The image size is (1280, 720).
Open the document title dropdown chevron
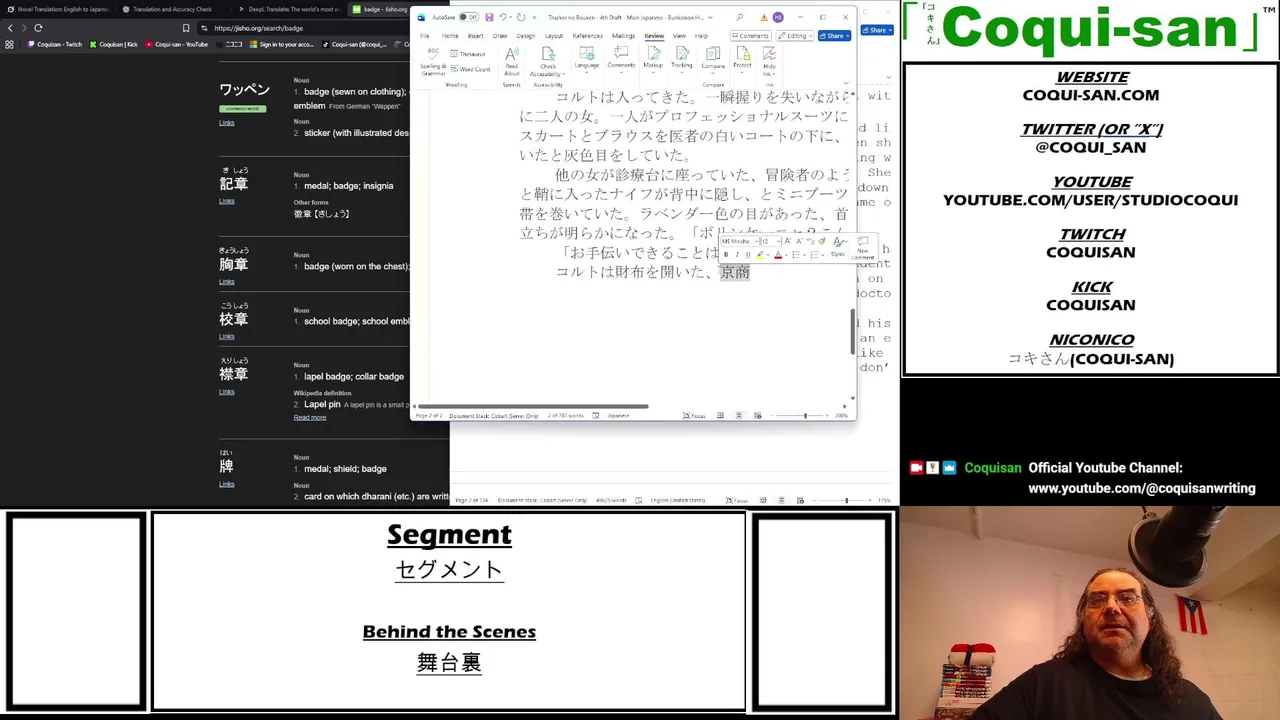(x=711, y=17)
